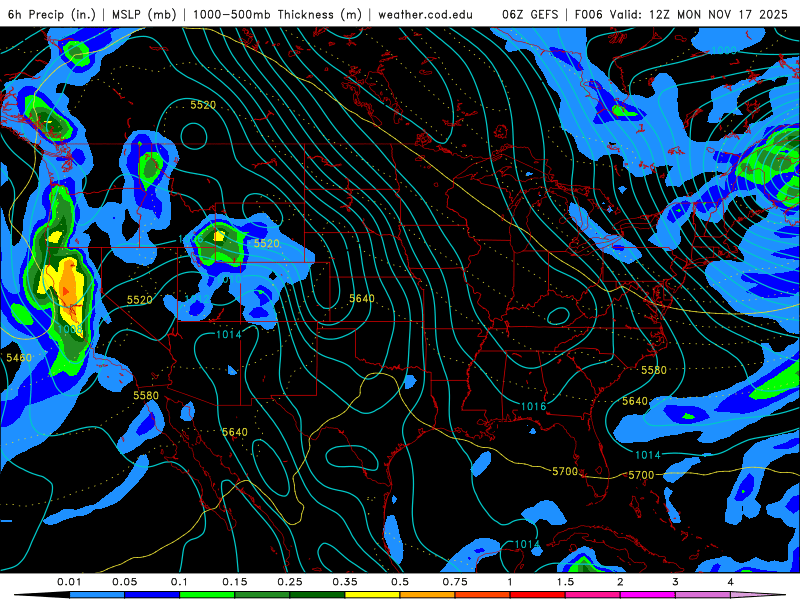
Task: Click the 1008 pressure label near California coast
Action: 70,329
